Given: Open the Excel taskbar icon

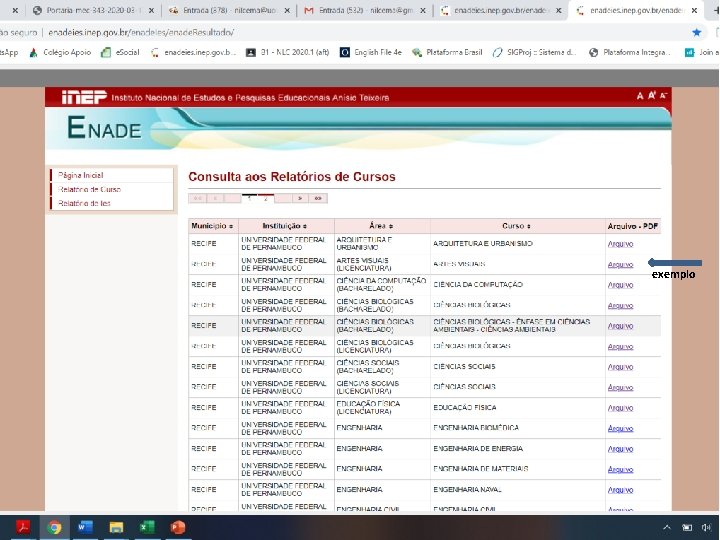Looking at the screenshot, I should click(147, 527).
